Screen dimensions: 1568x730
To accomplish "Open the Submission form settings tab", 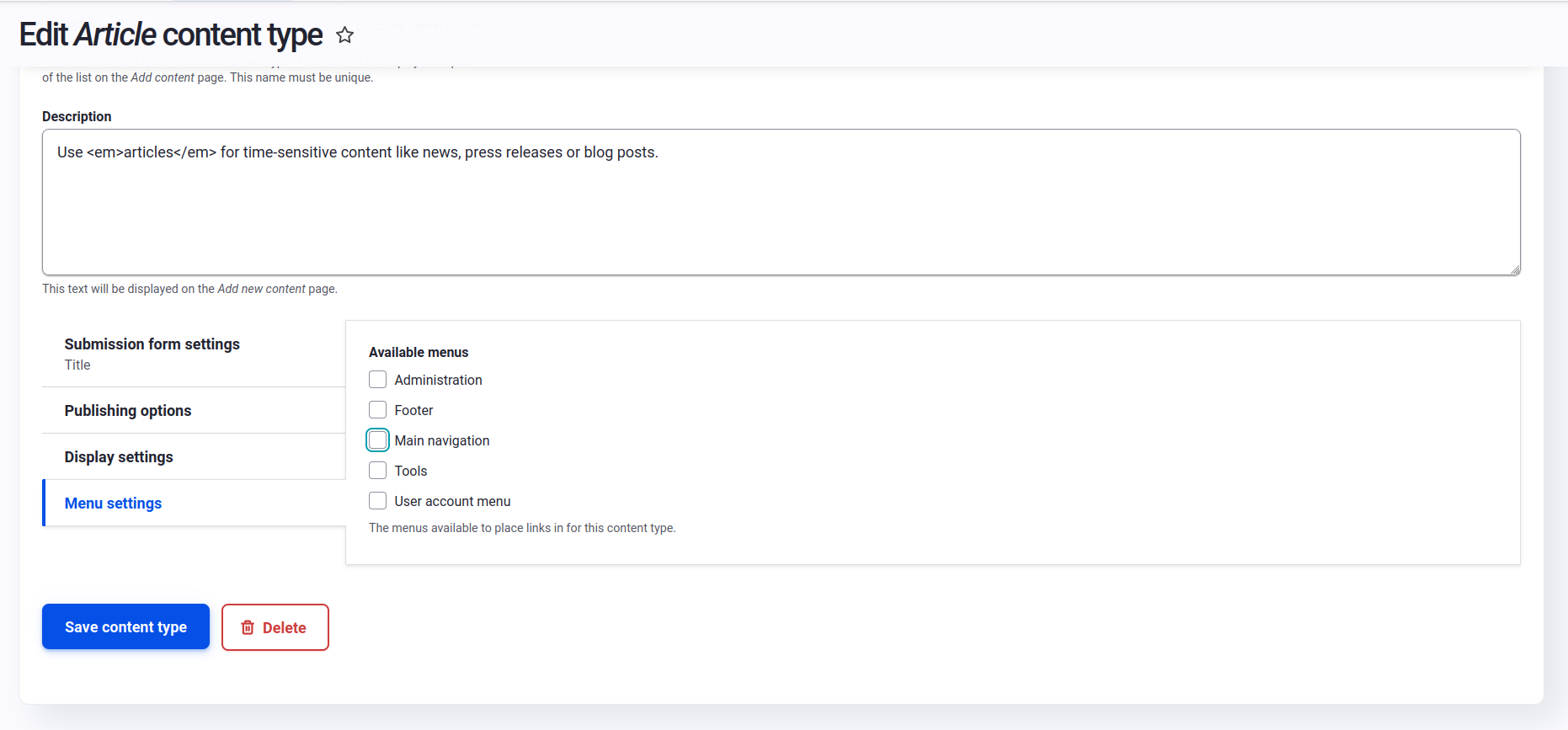I will pos(152,344).
